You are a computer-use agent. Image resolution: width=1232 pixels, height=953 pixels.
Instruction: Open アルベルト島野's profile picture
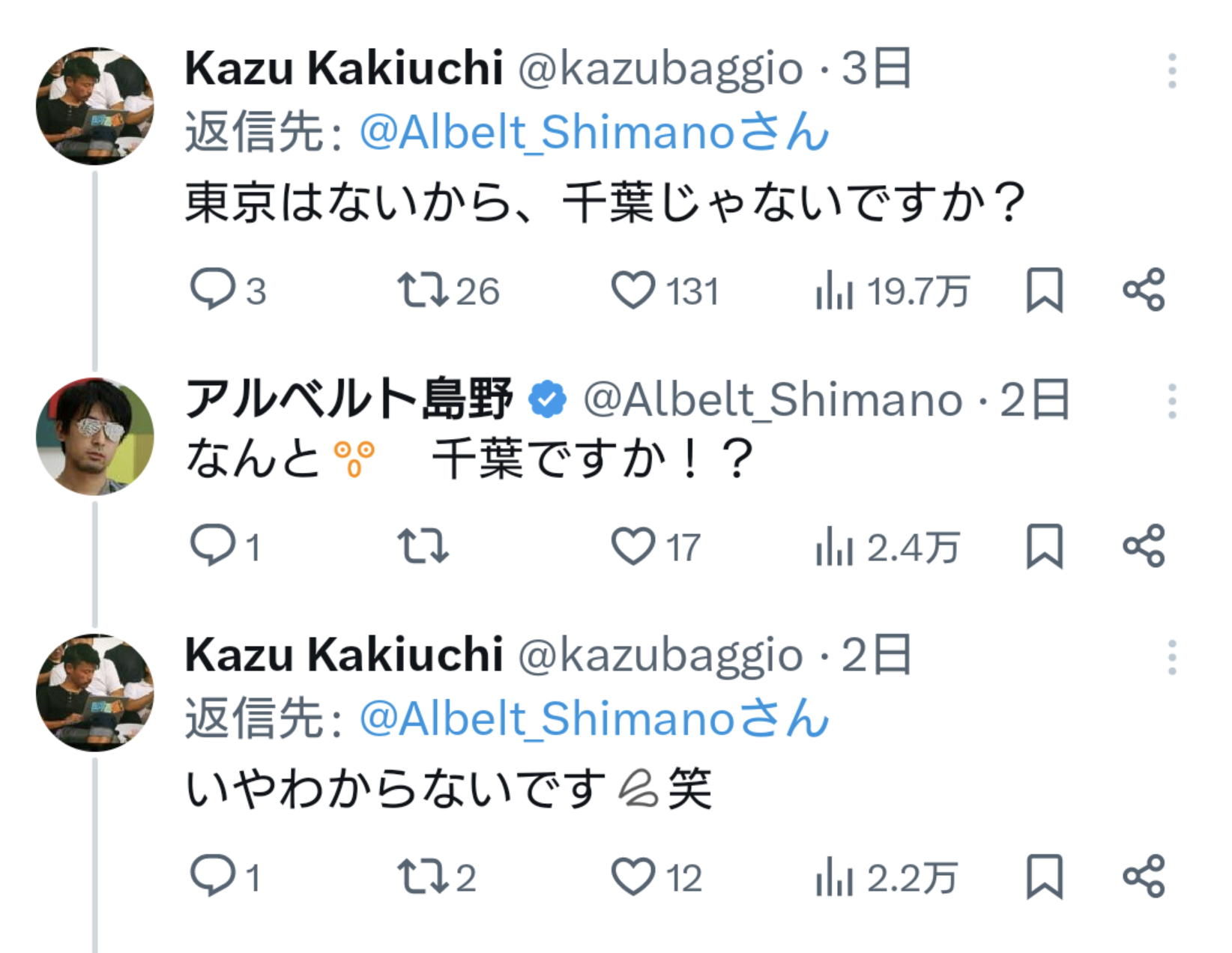point(95,437)
